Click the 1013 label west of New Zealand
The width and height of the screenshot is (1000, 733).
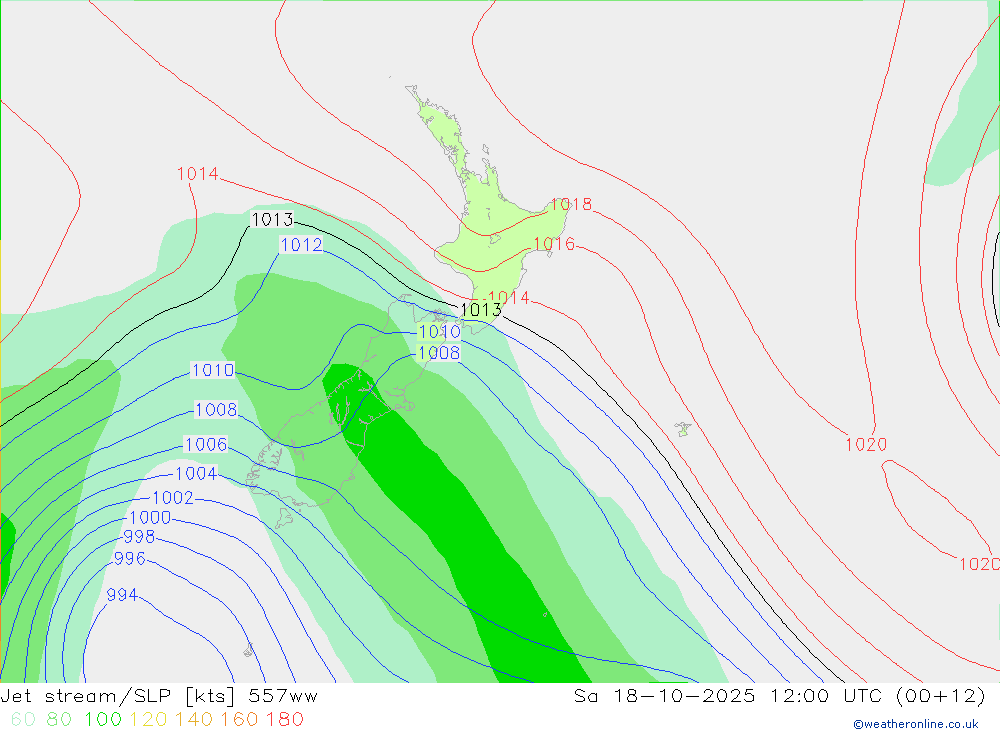coord(272,219)
